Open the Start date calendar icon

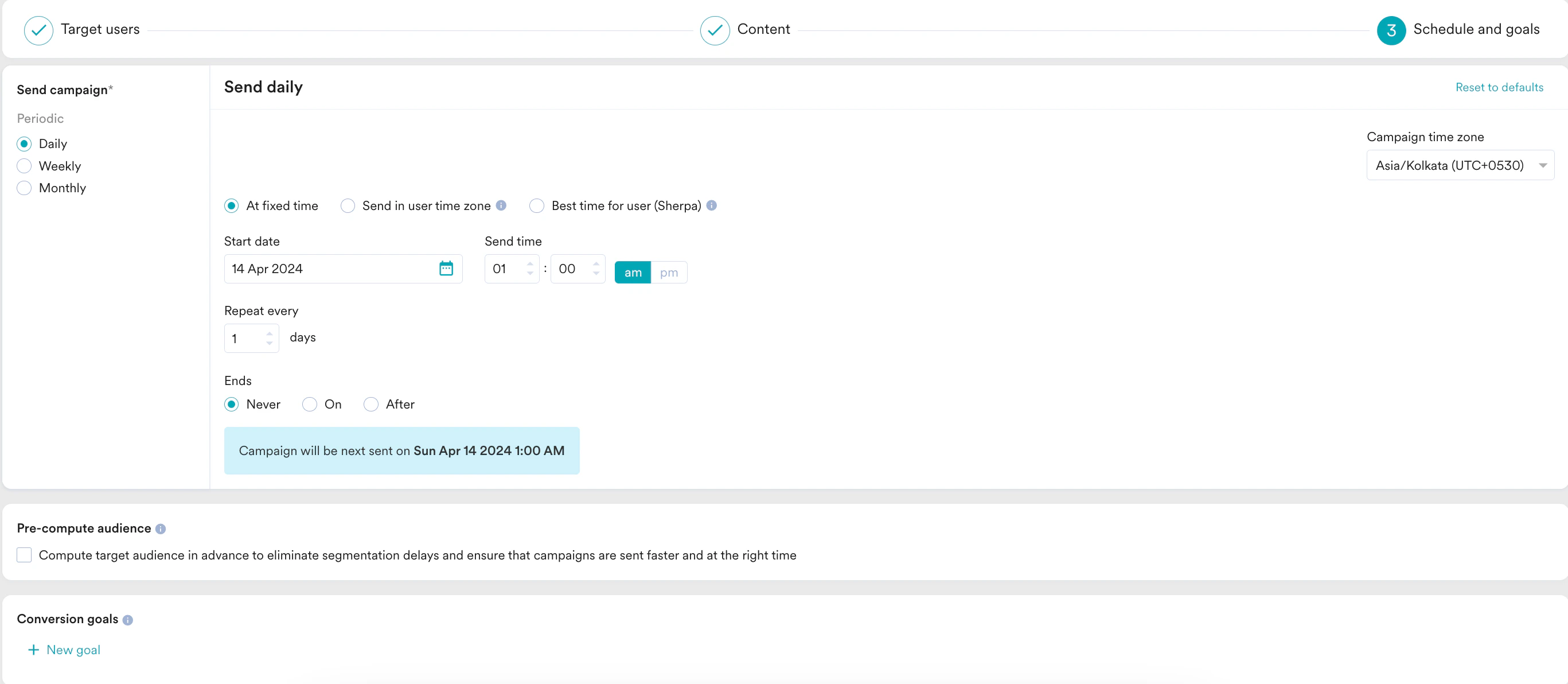pyautogui.click(x=446, y=269)
